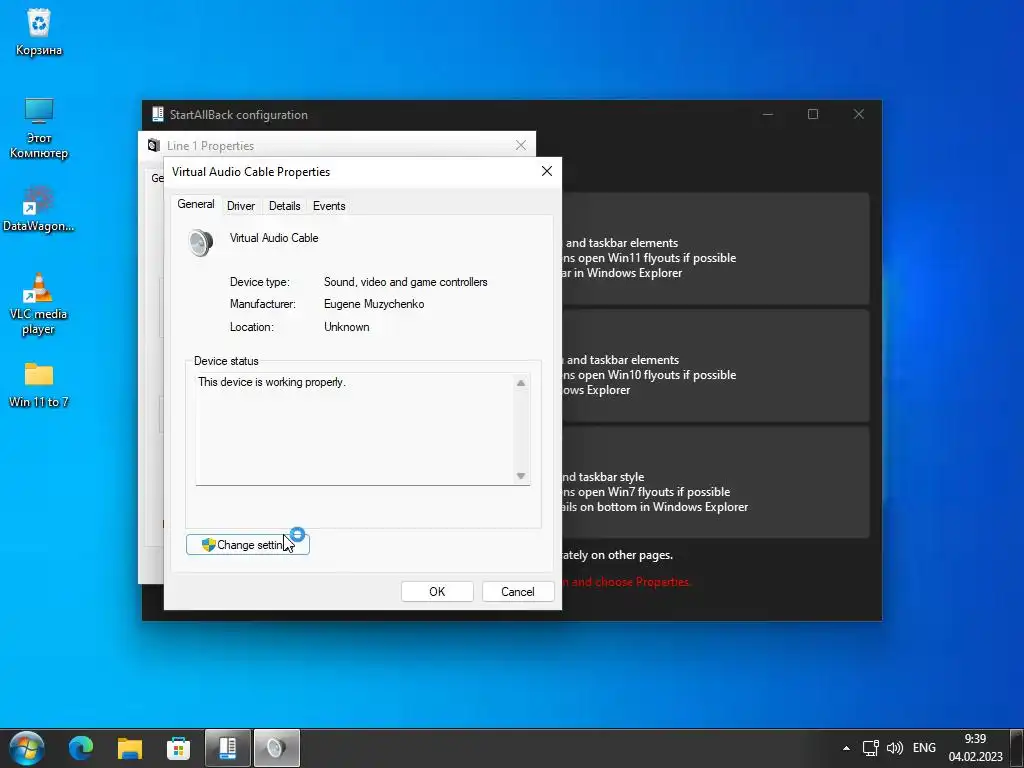Image resolution: width=1024 pixels, height=768 pixels.
Task: Open File Explorer from taskbar
Action: pyautogui.click(x=130, y=748)
